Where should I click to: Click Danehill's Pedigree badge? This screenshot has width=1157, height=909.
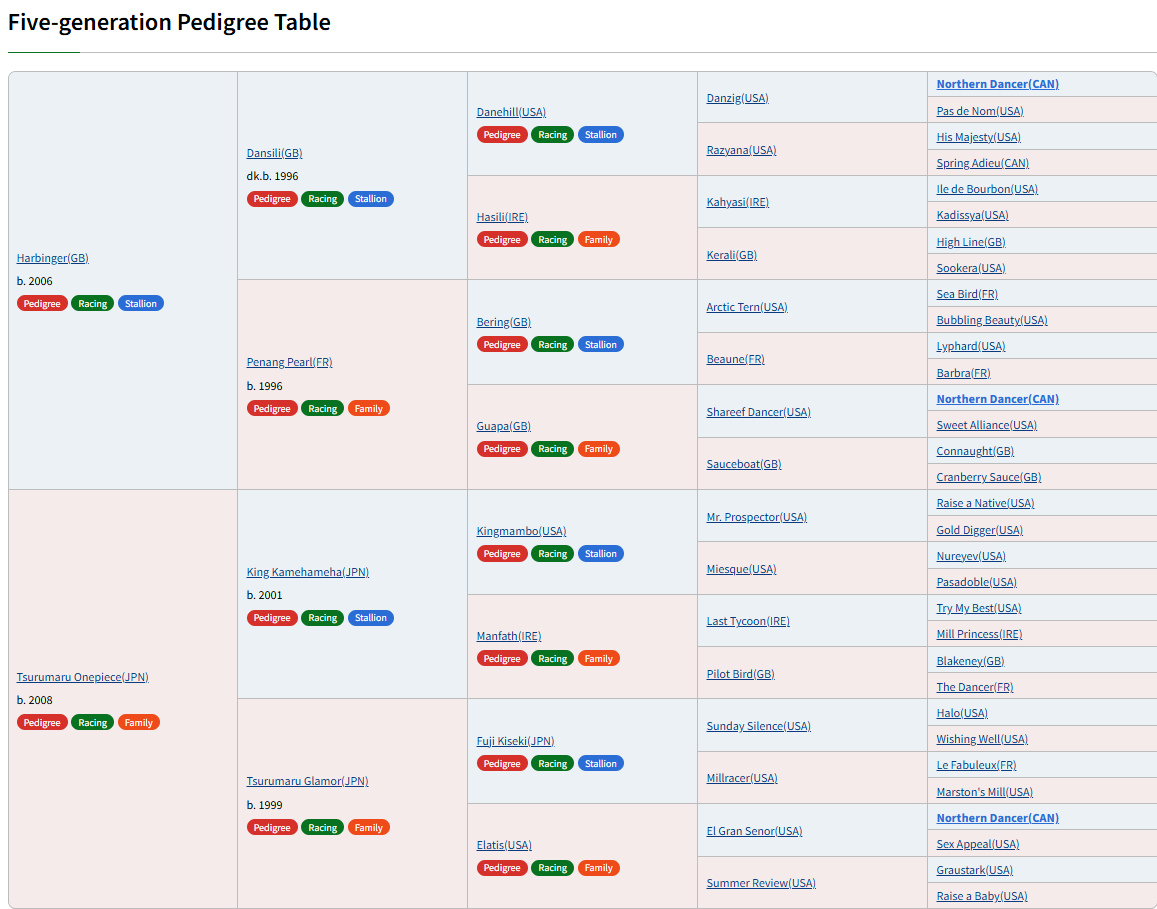[x=502, y=134]
